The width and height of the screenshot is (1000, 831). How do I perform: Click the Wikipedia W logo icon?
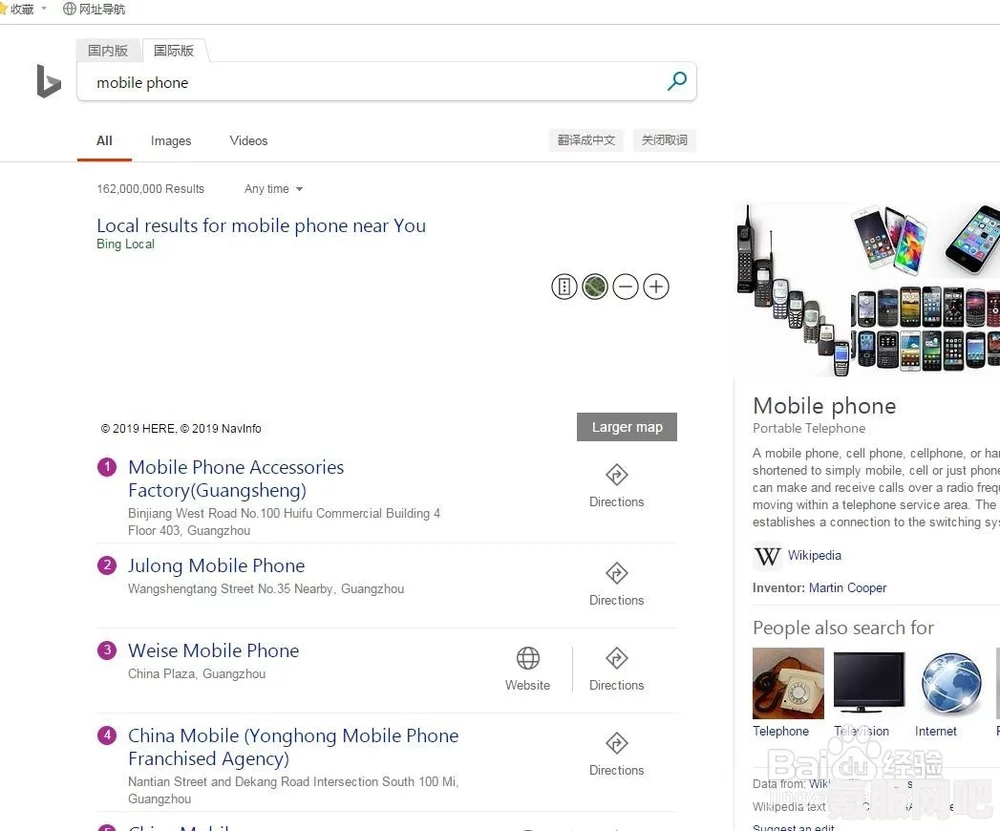(767, 556)
